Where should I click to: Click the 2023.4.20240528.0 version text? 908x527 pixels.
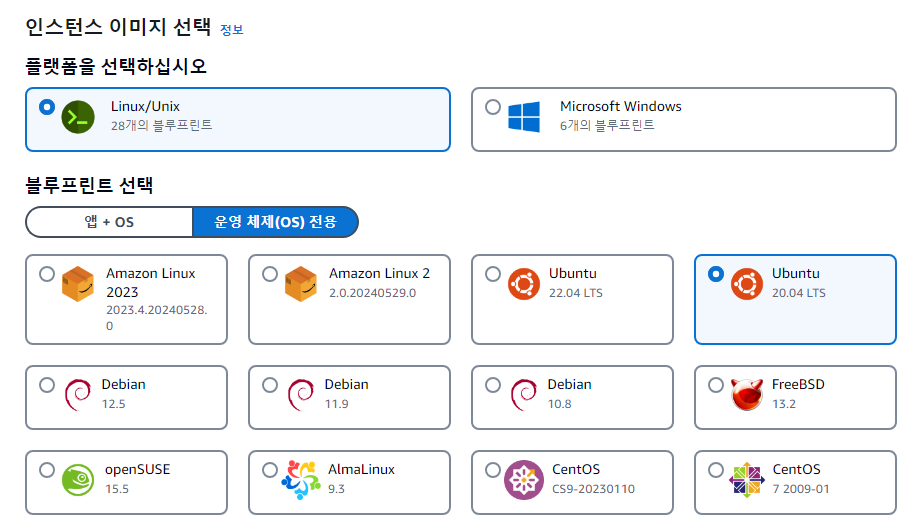tap(156, 318)
